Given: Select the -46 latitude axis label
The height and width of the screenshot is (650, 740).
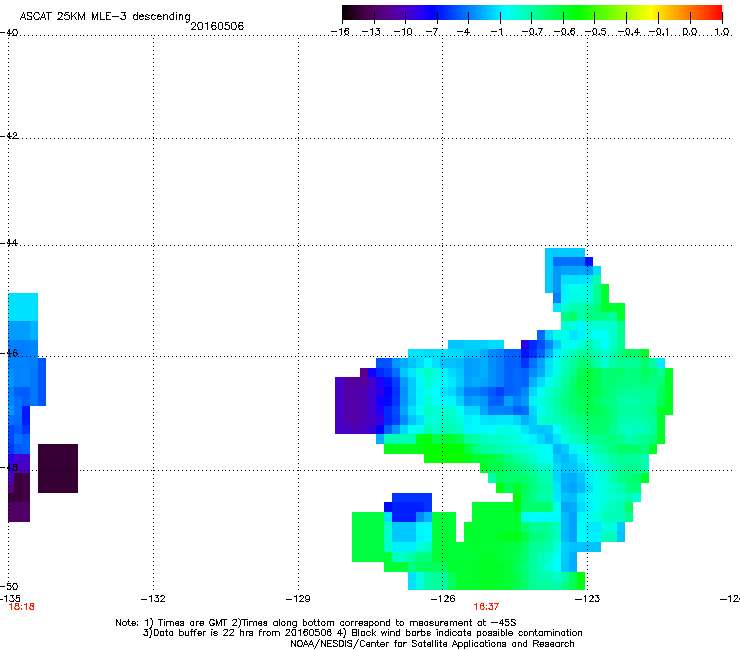Looking at the screenshot, I should pos(9,353).
